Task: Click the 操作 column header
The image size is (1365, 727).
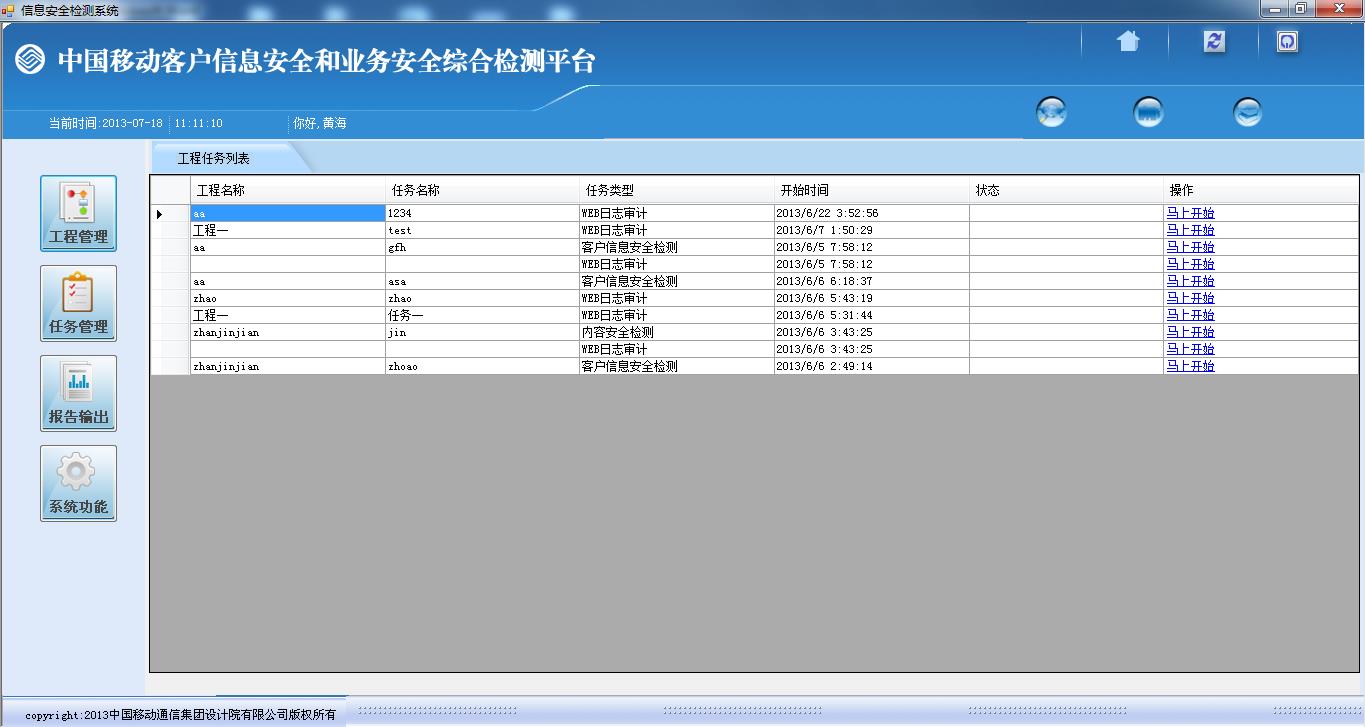Action: (1261, 190)
